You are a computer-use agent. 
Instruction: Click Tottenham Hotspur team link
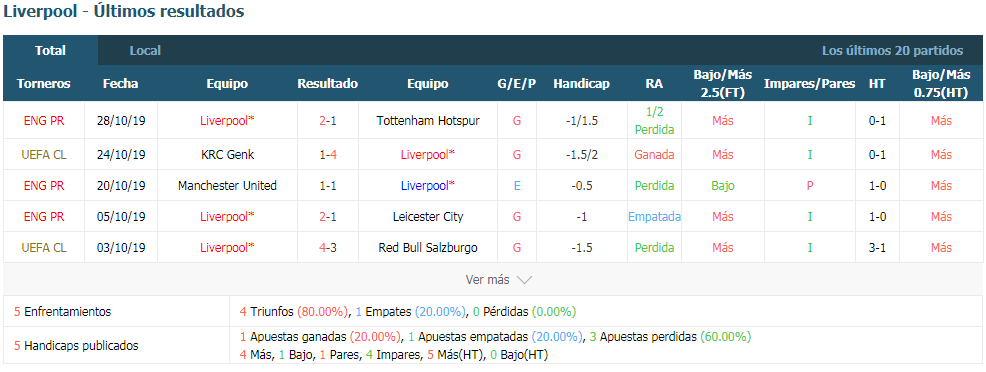tap(428, 120)
